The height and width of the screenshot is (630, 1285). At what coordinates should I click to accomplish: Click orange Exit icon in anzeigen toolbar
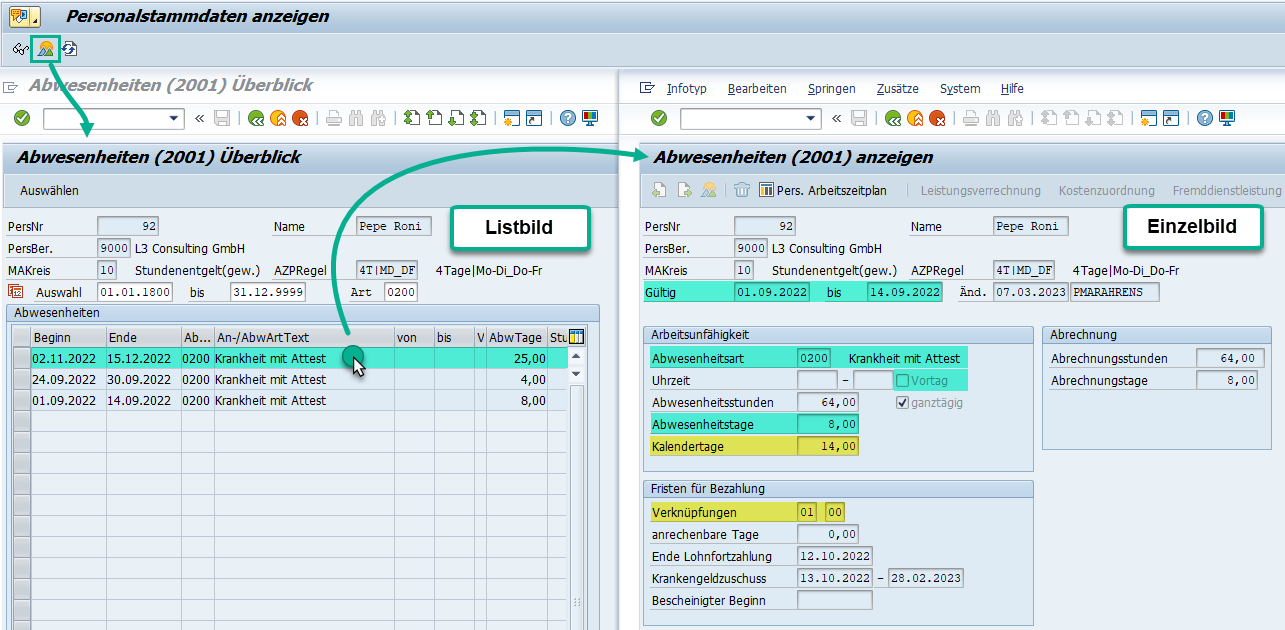915,118
